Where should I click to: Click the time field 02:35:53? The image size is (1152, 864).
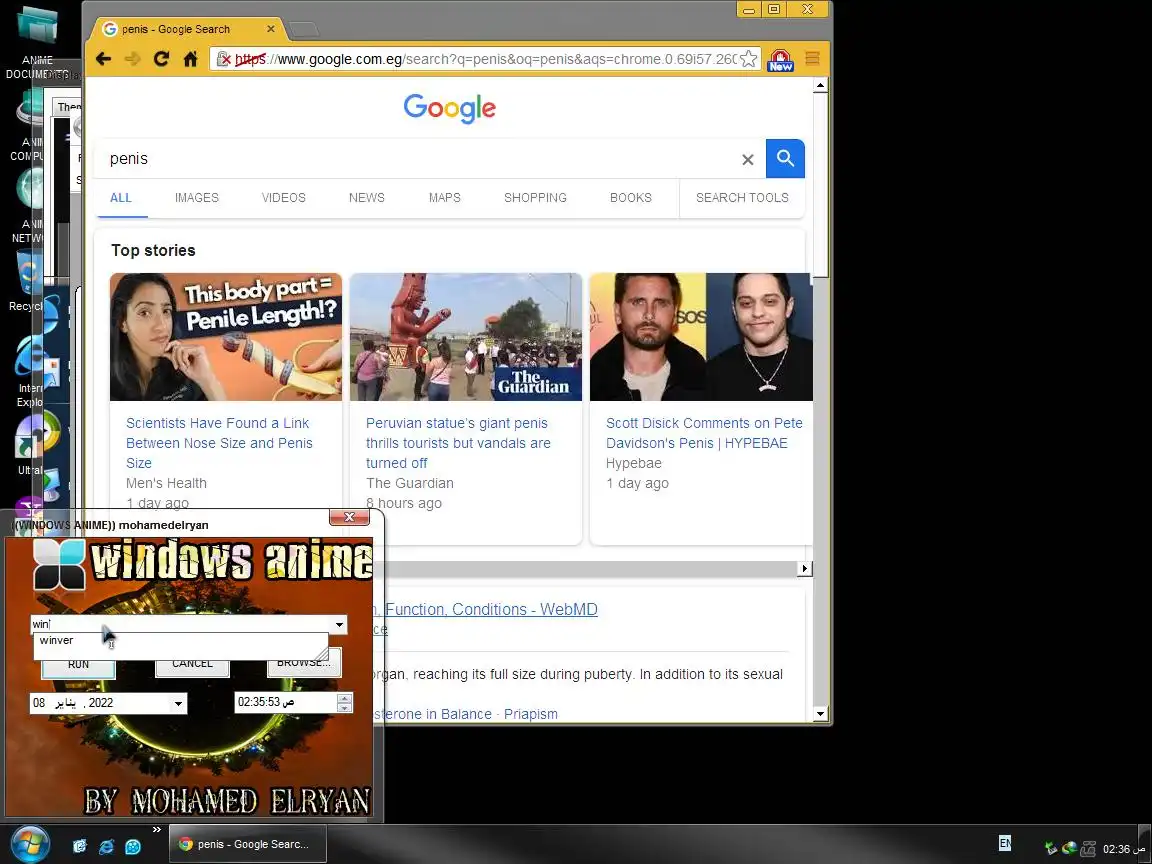tap(285, 702)
